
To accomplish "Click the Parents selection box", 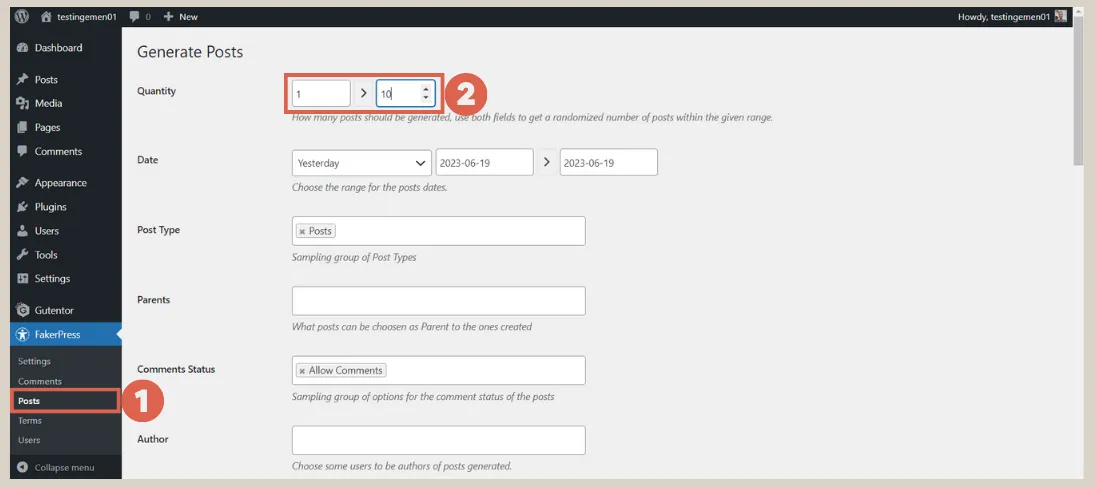I will point(438,301).
